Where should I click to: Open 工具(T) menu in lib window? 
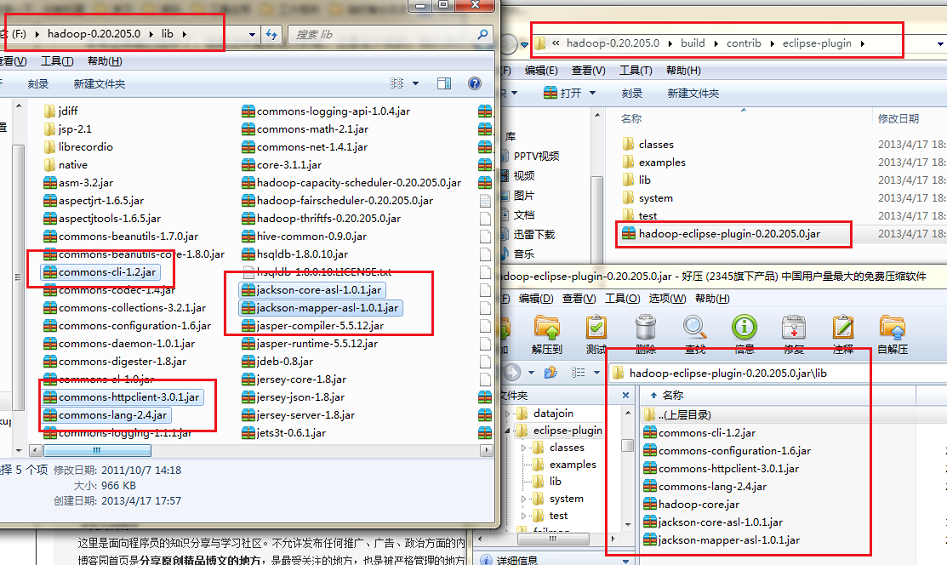[x=57, y=61]
